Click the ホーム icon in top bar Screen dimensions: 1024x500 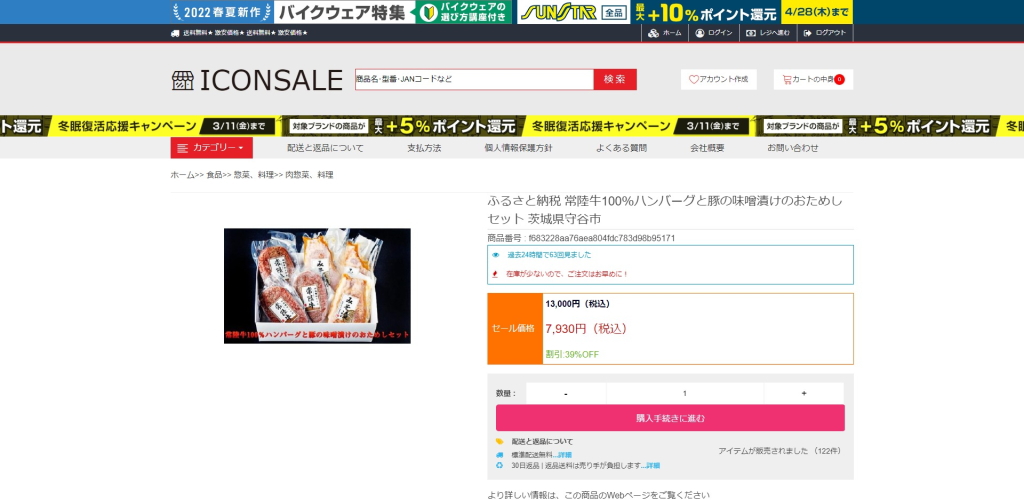(653, 33)
